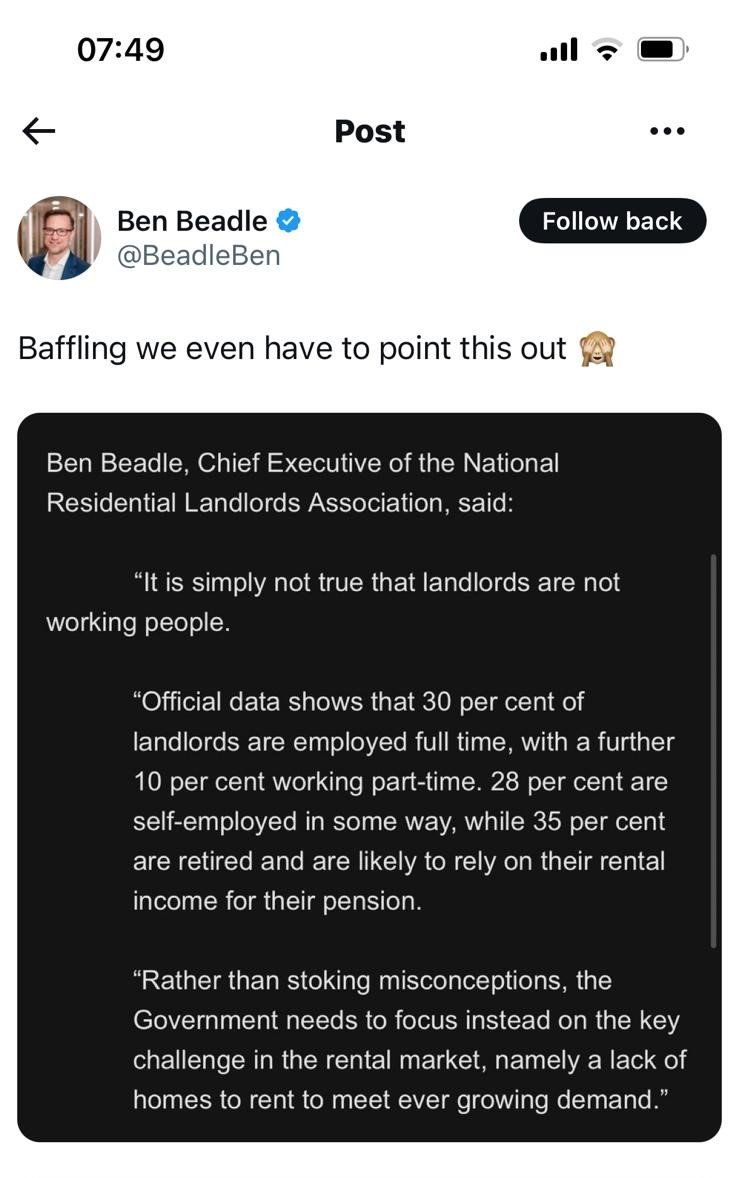Click the "Post" header title
739x1178 pixels.
tap(370, 131)
